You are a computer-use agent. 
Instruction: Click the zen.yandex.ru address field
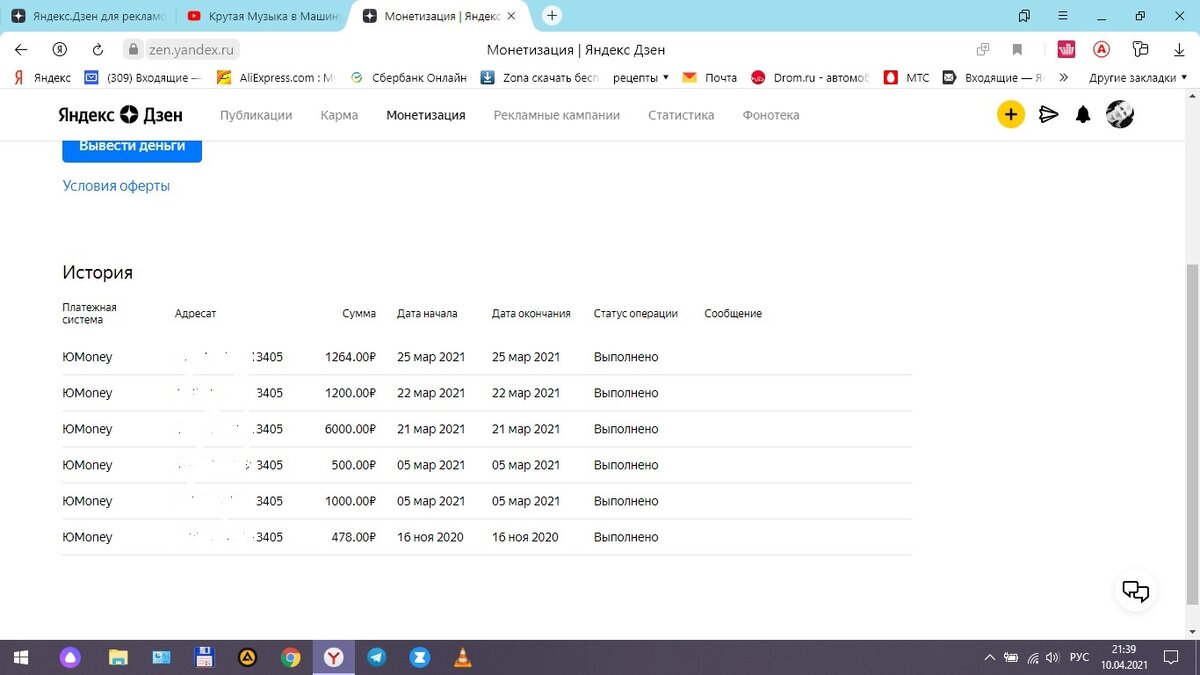(x=194, y=49)
